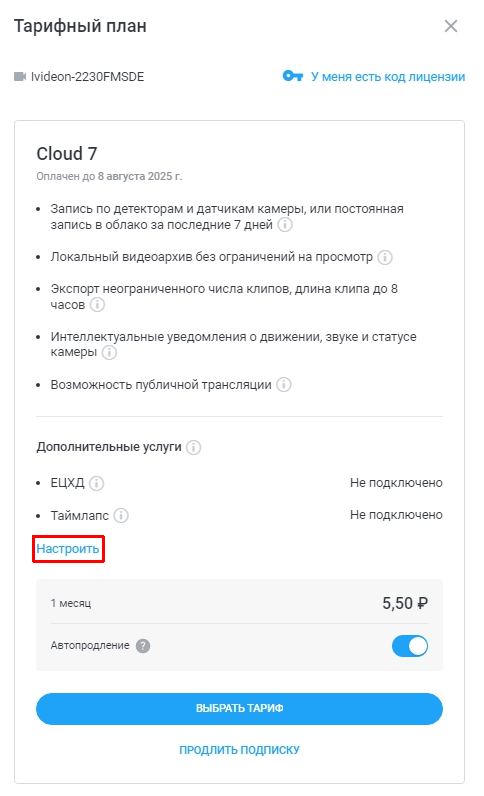
Task: Show info for intelligent notifications feature
Action: [109, 352]
